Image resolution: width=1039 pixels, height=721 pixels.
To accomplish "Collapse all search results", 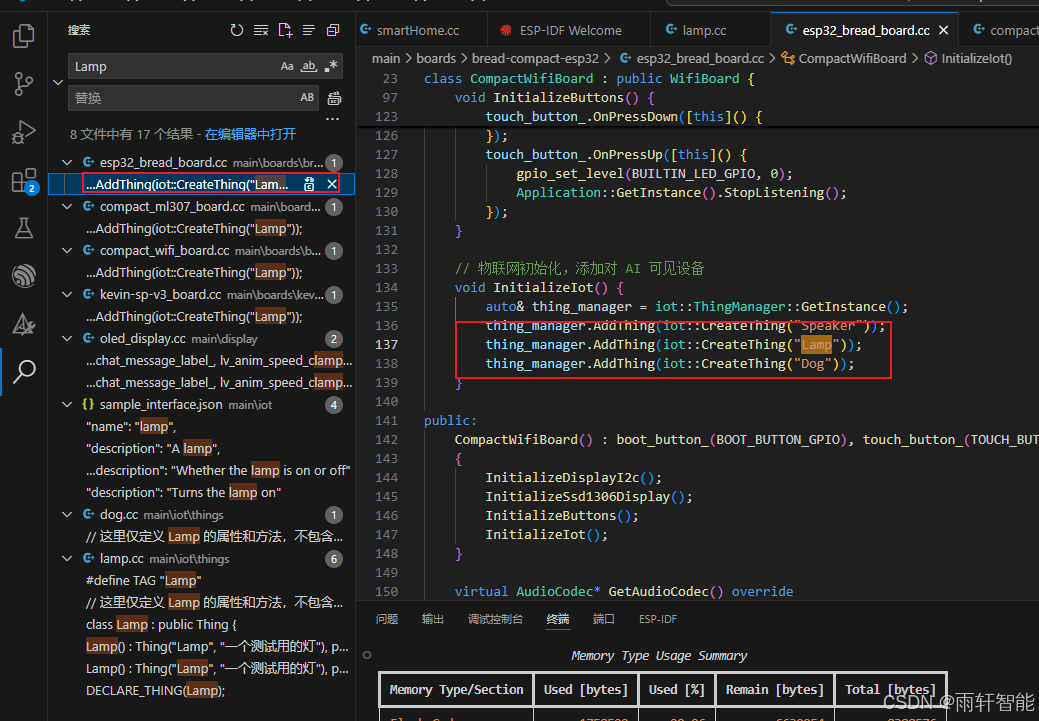I will (333, 30).
